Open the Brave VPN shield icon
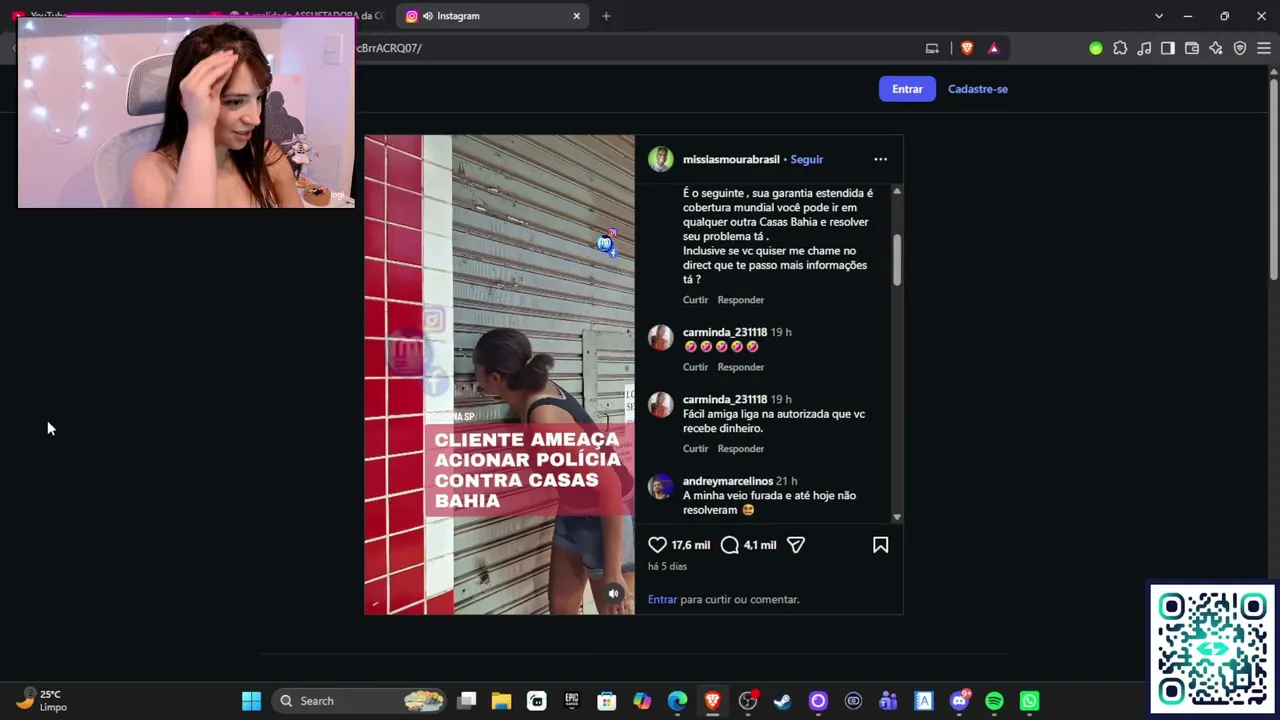 click(1240, 48)
